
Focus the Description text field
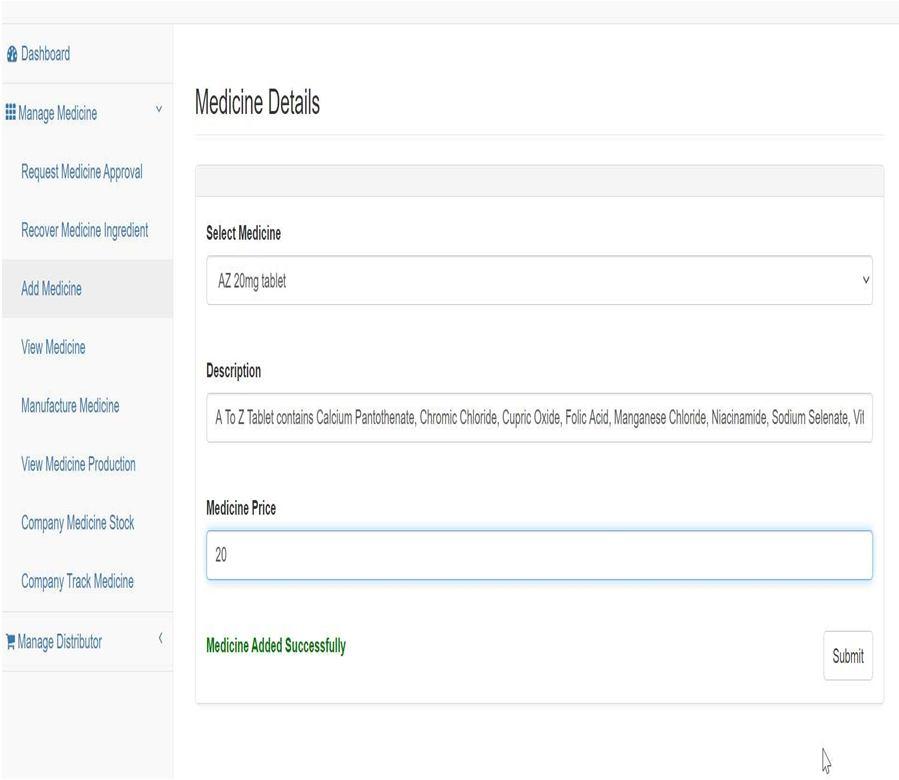[539, 418]
